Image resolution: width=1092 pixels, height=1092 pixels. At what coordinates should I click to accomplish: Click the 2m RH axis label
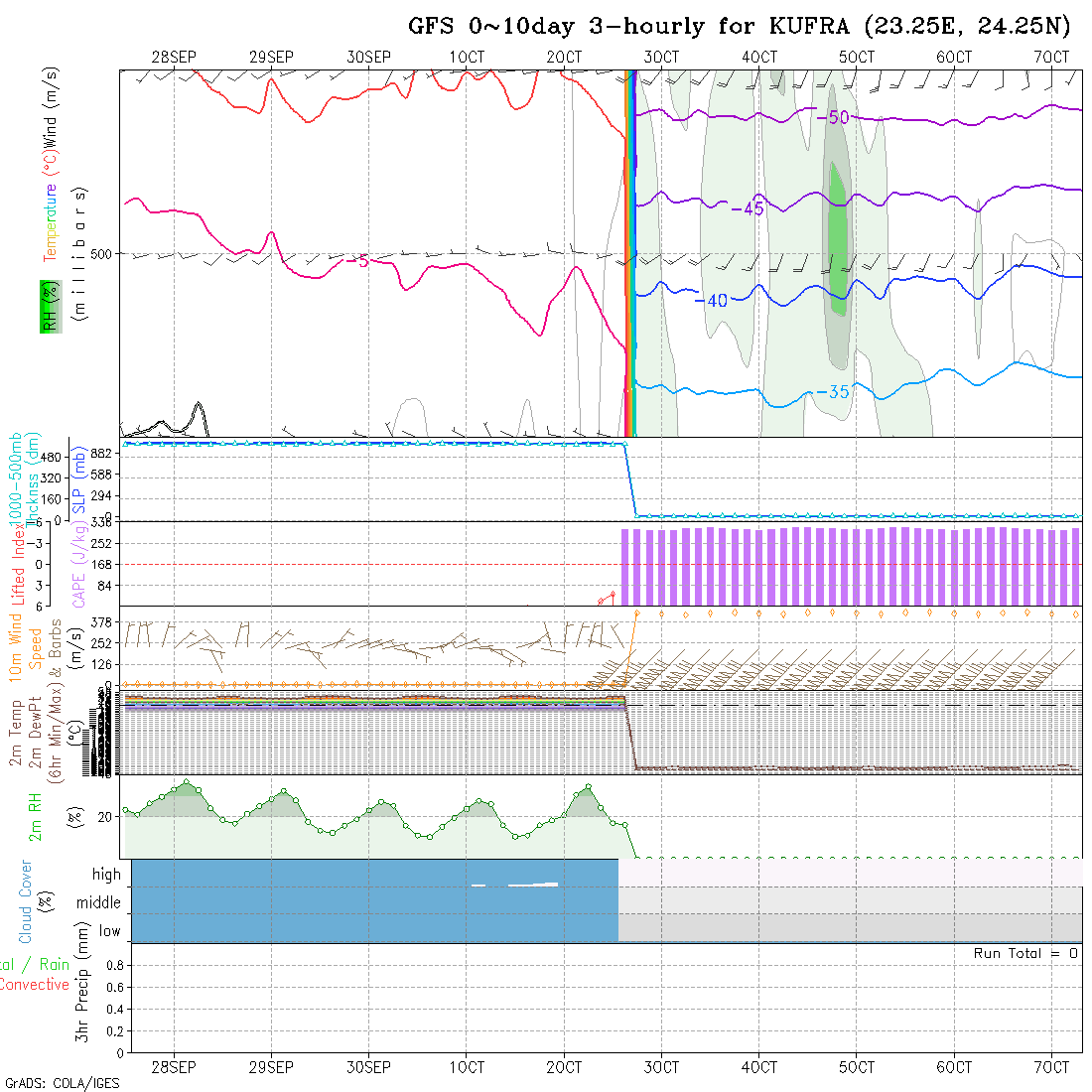coord(36,817)
